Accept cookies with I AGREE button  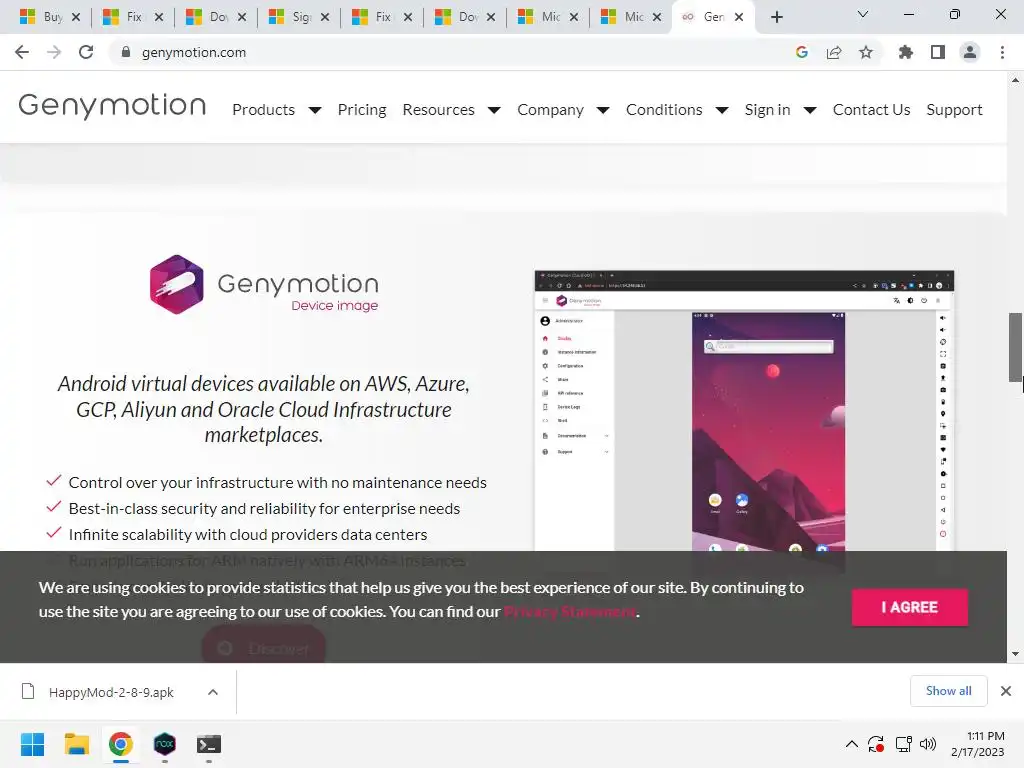click(x=910, y=607)
